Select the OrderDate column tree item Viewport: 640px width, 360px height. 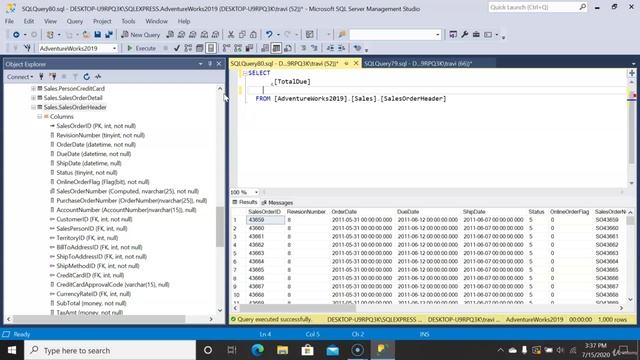point(96,144)
